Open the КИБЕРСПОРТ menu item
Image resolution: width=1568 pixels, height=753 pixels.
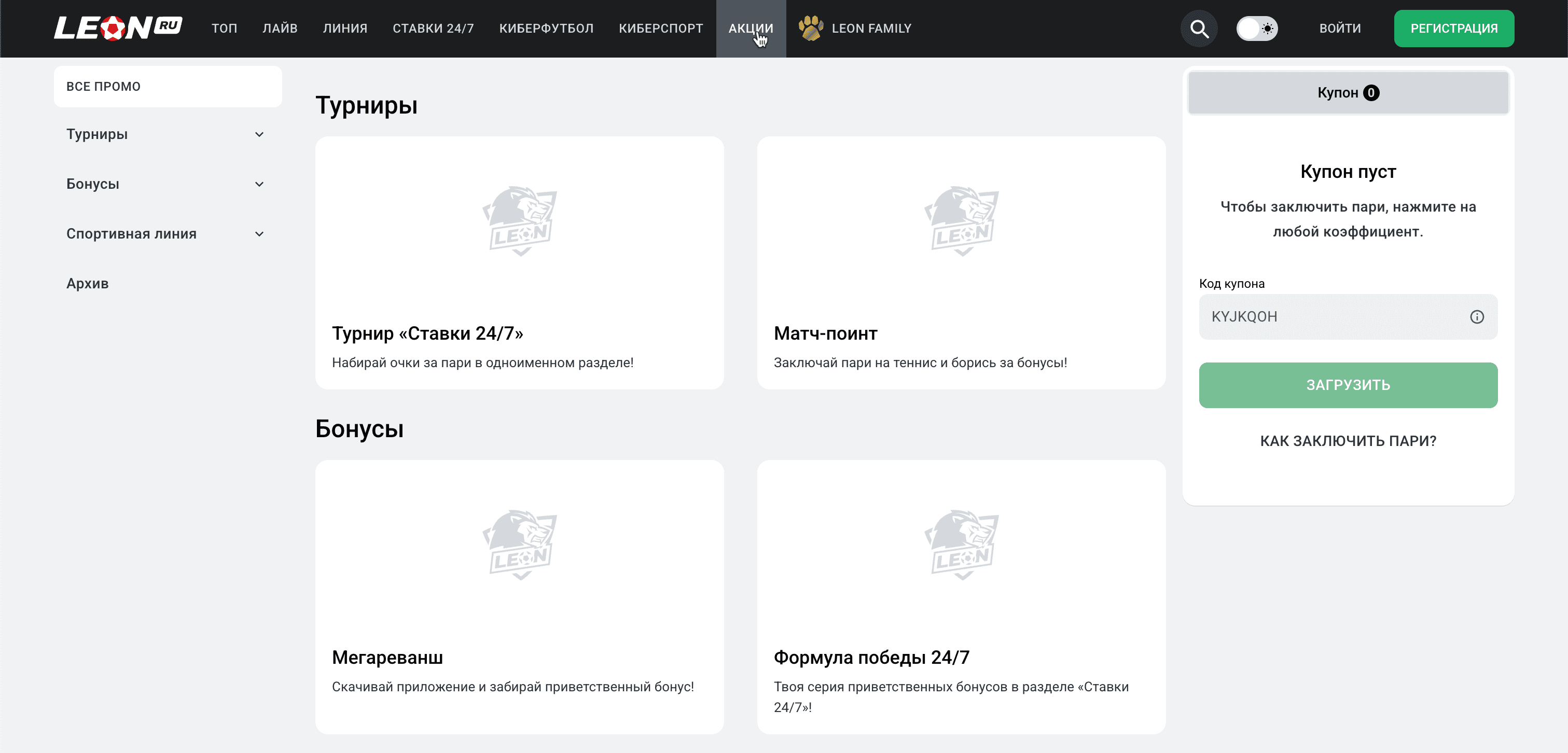tap(660, 29)
